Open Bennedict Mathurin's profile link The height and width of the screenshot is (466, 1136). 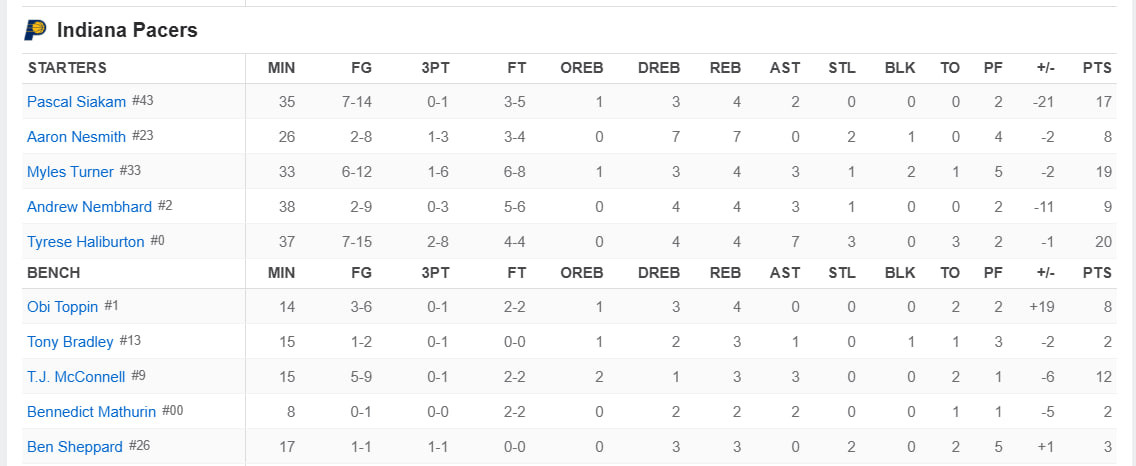click(91, 412)
